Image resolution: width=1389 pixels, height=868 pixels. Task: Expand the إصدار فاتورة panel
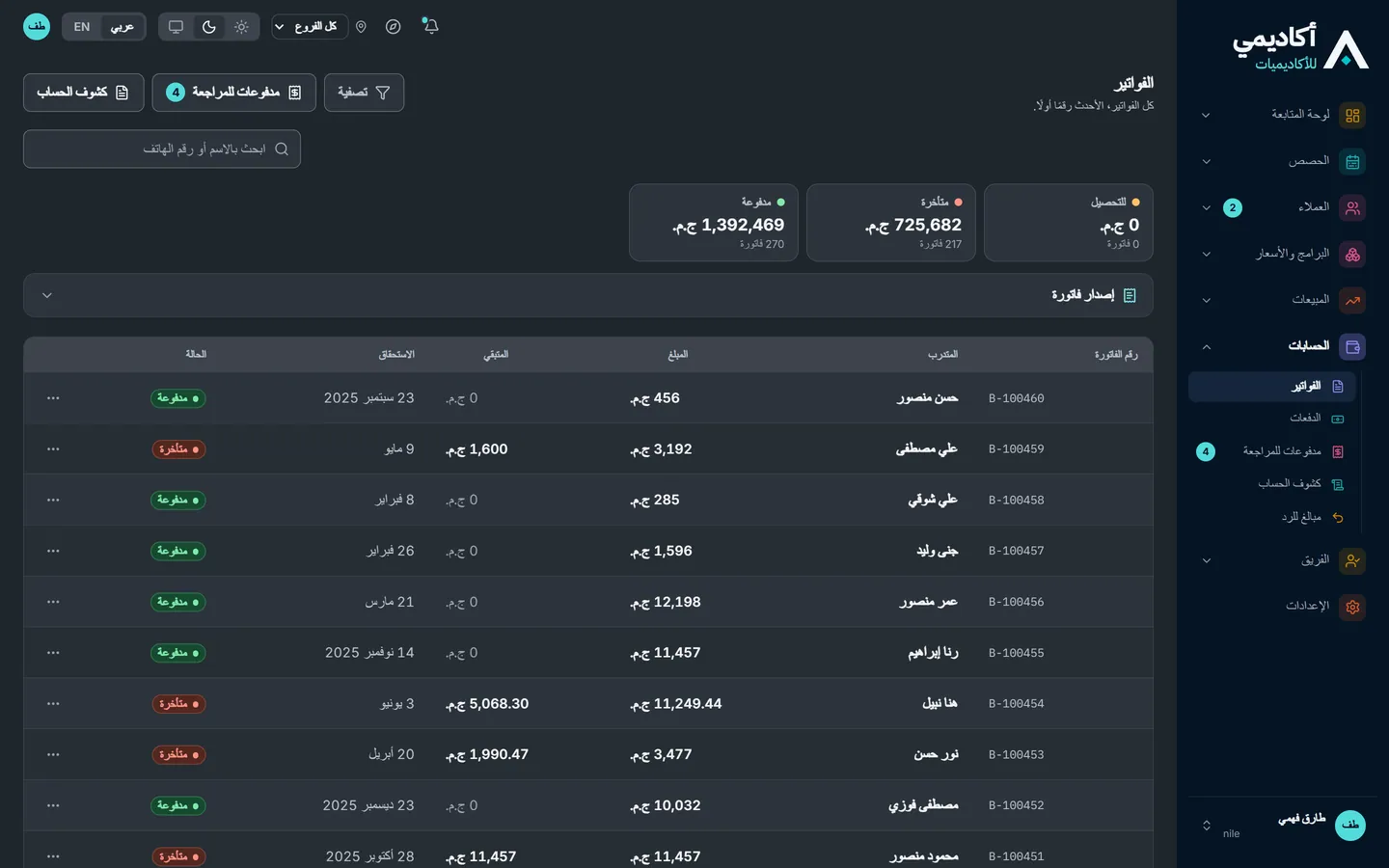pos(588,295)
